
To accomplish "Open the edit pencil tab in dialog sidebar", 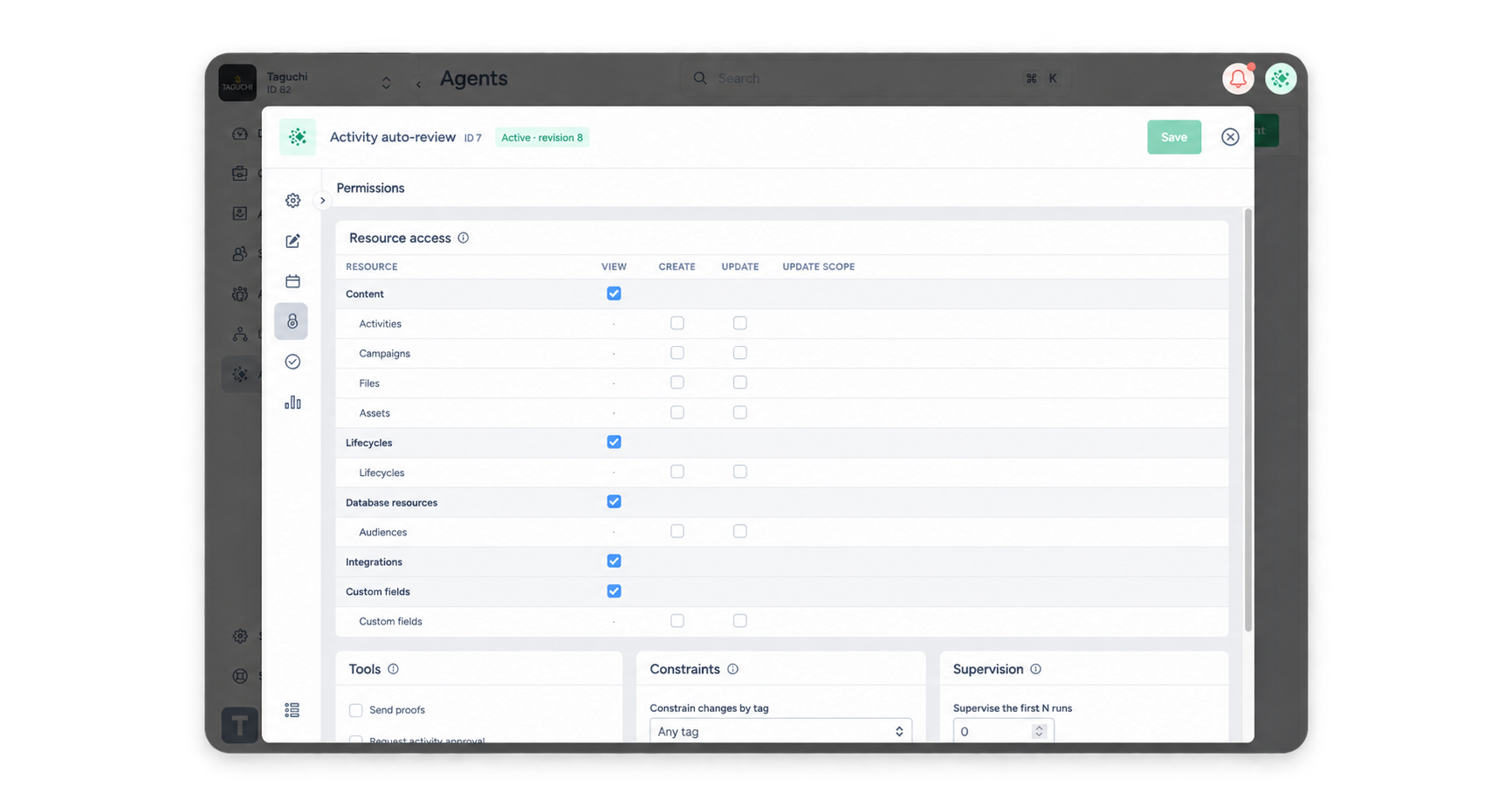I will pyautogui.click(x=292, y=241).
